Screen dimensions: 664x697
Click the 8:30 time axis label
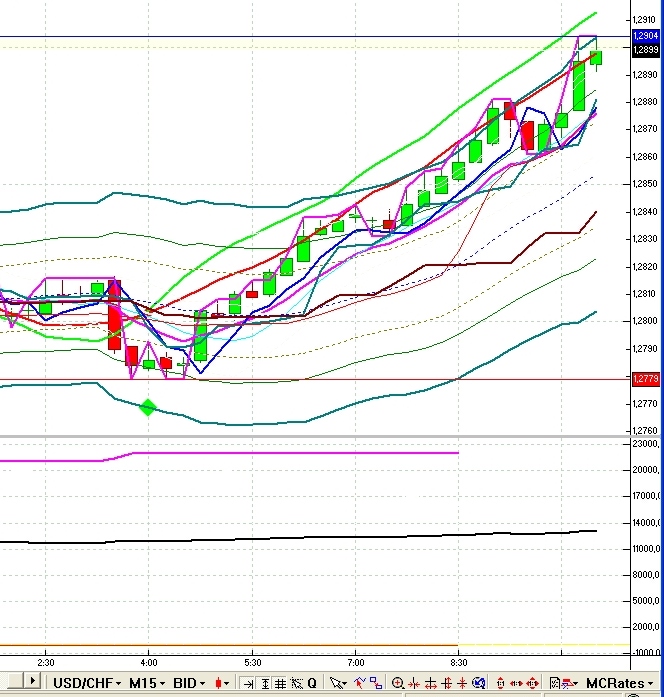pos(459,663)
